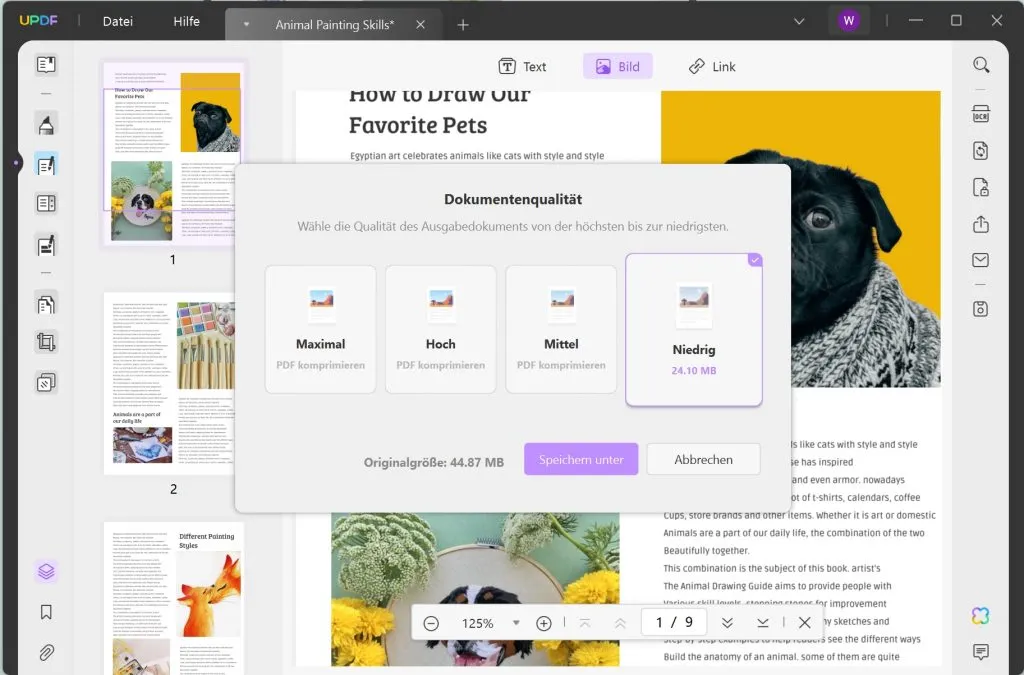Open the Share document panel
1024x675 pixels.
tap(980, 225)
